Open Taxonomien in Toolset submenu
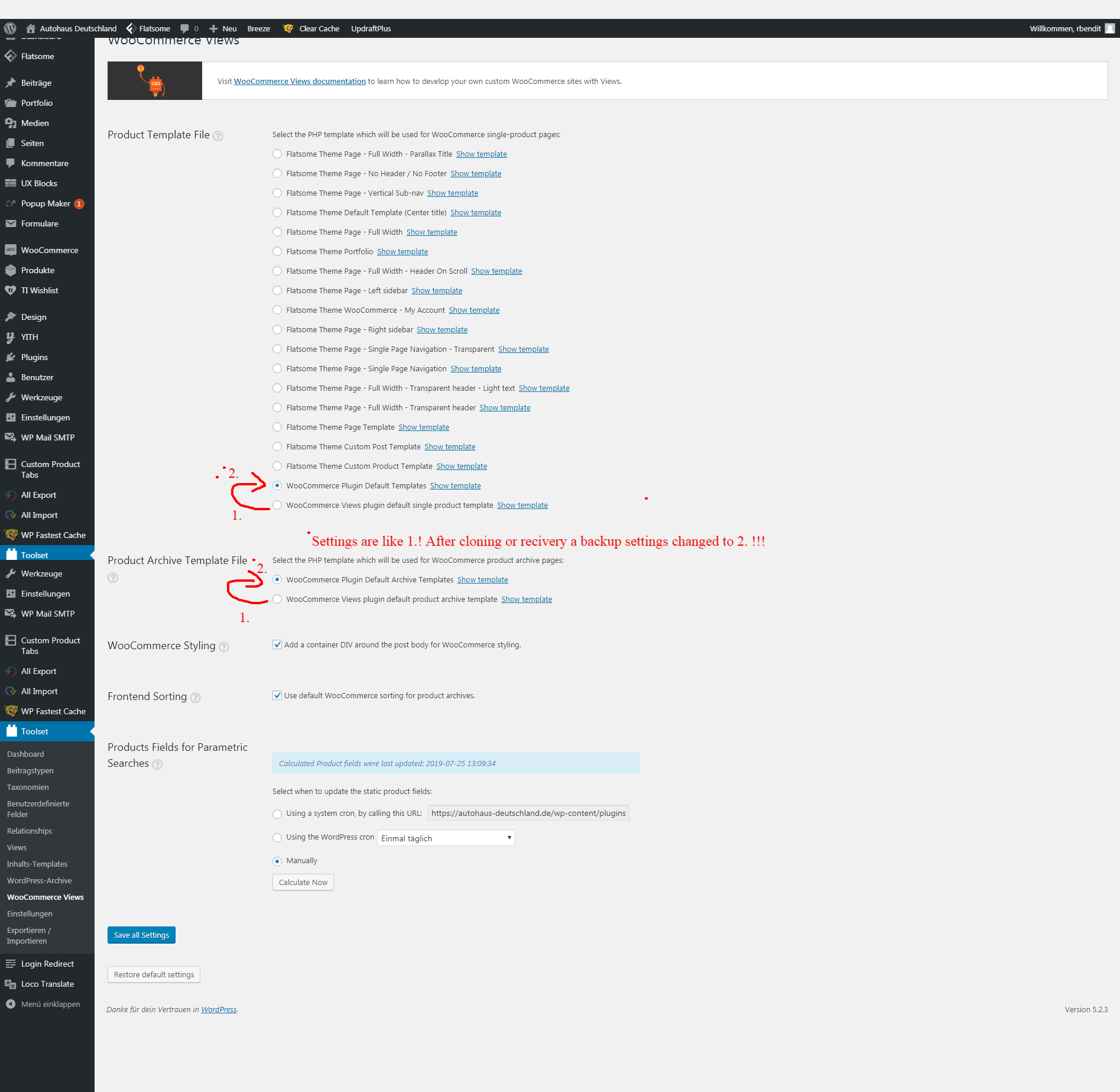1120x1092 pixels. coord(28,787)
